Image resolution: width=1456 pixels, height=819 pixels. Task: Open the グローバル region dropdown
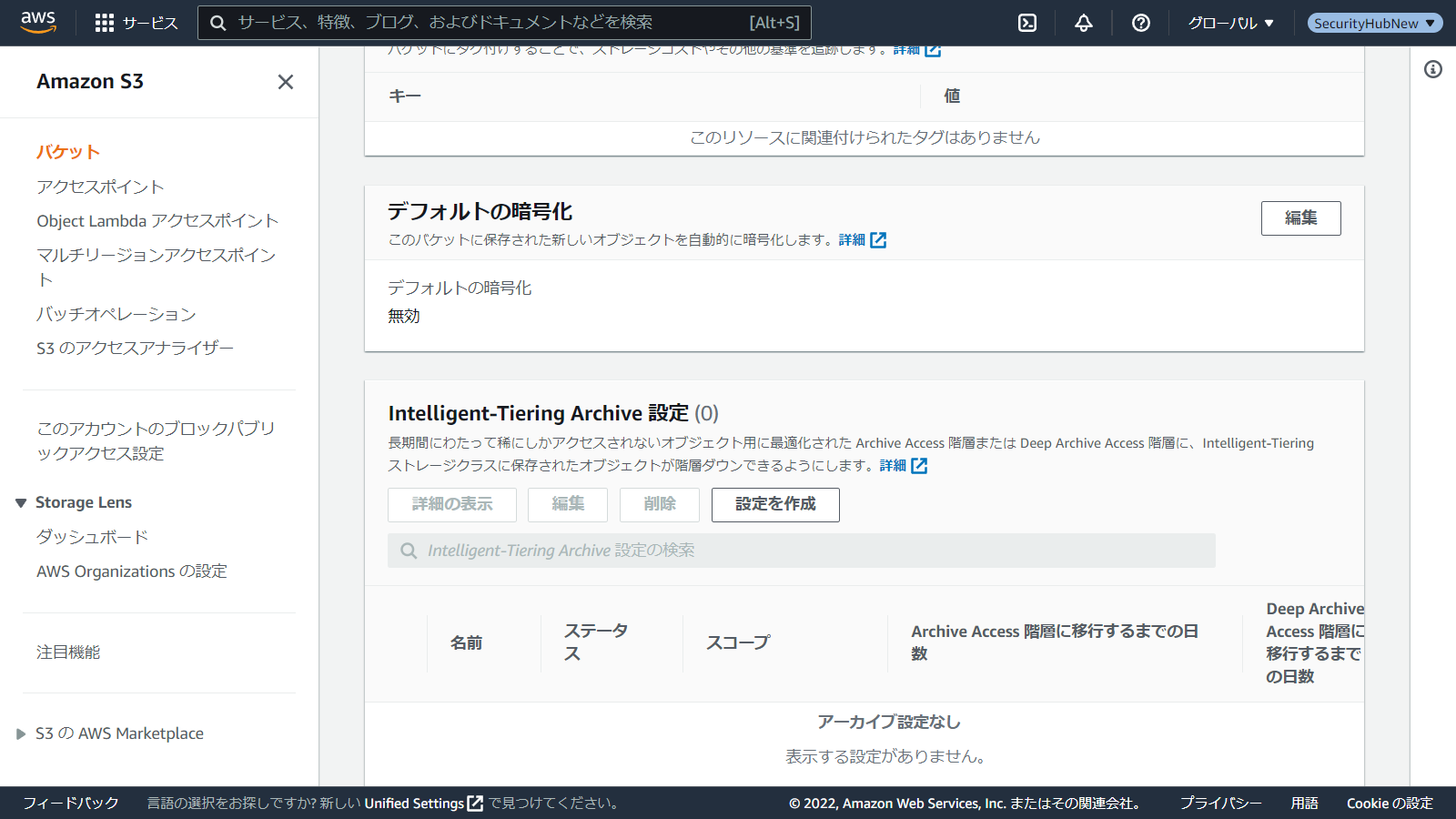tap(1230, 23)
